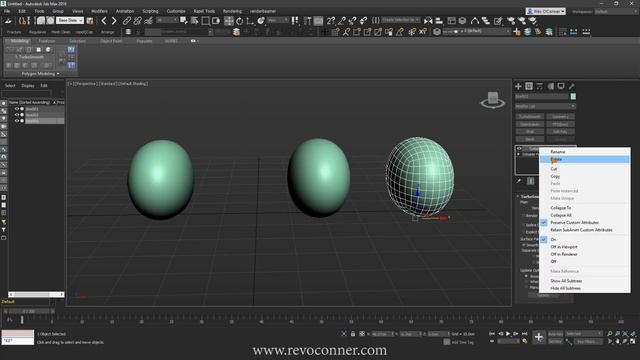Open the Hierarchy panel icon
Viewport: 640px width, 360px height.
[x=540, y=86]
